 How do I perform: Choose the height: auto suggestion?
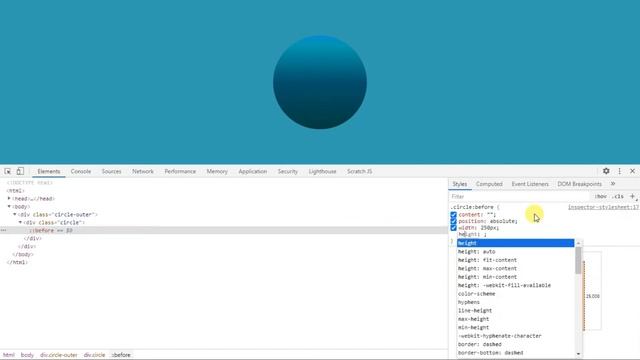[516, 252]
